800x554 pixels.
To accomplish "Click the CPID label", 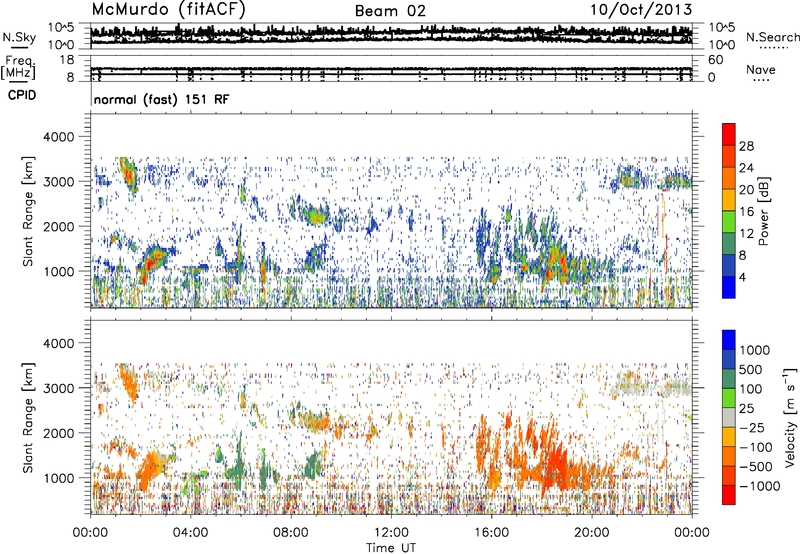I will click(x=22, y=95).
